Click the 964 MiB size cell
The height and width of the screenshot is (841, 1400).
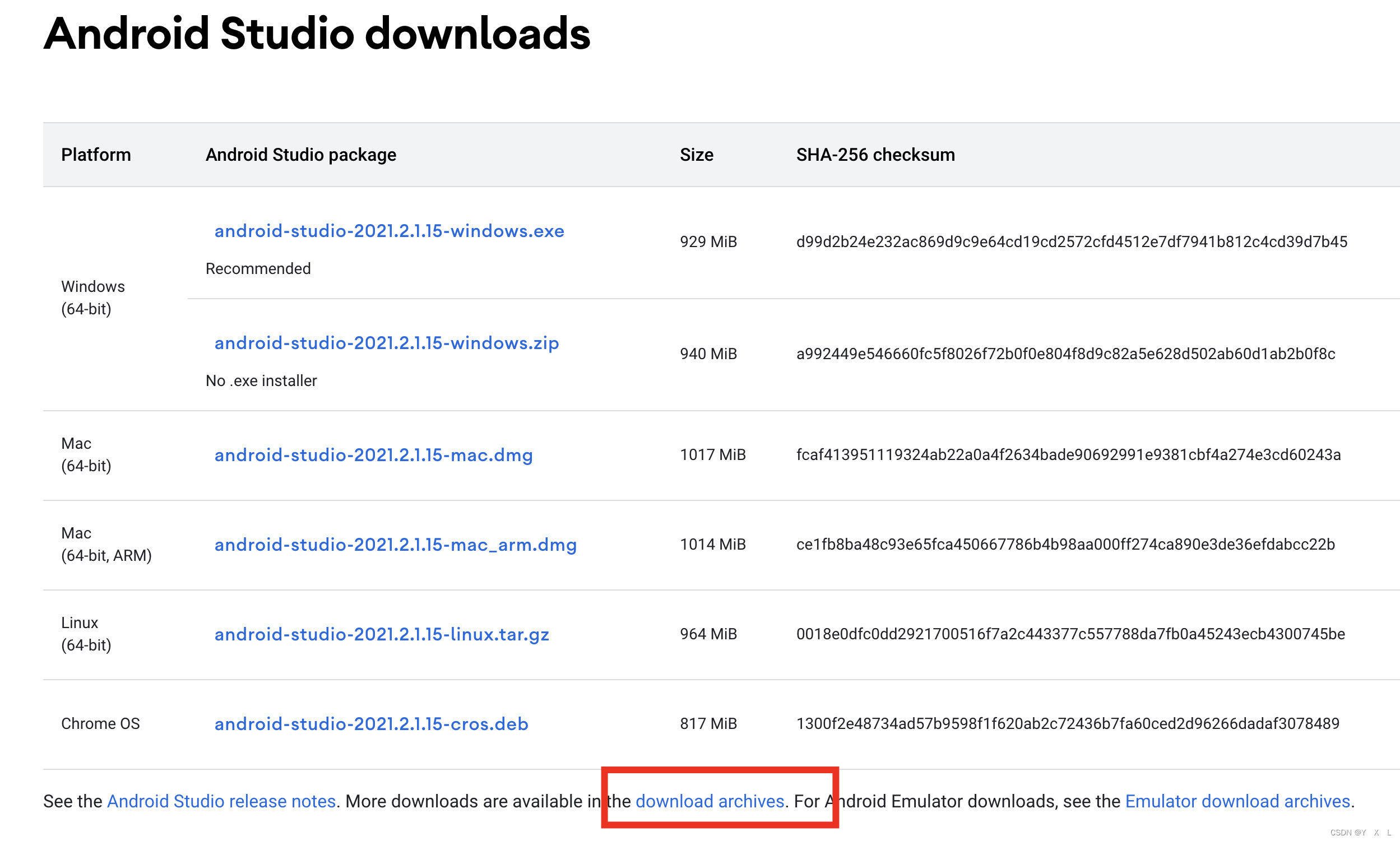point(708,634)
